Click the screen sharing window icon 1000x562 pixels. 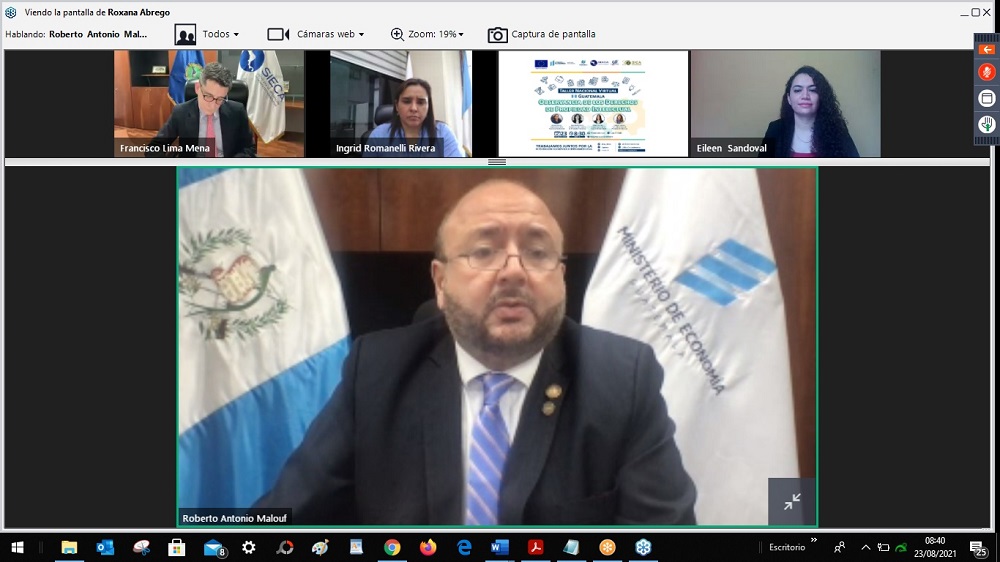pos(986,98)
